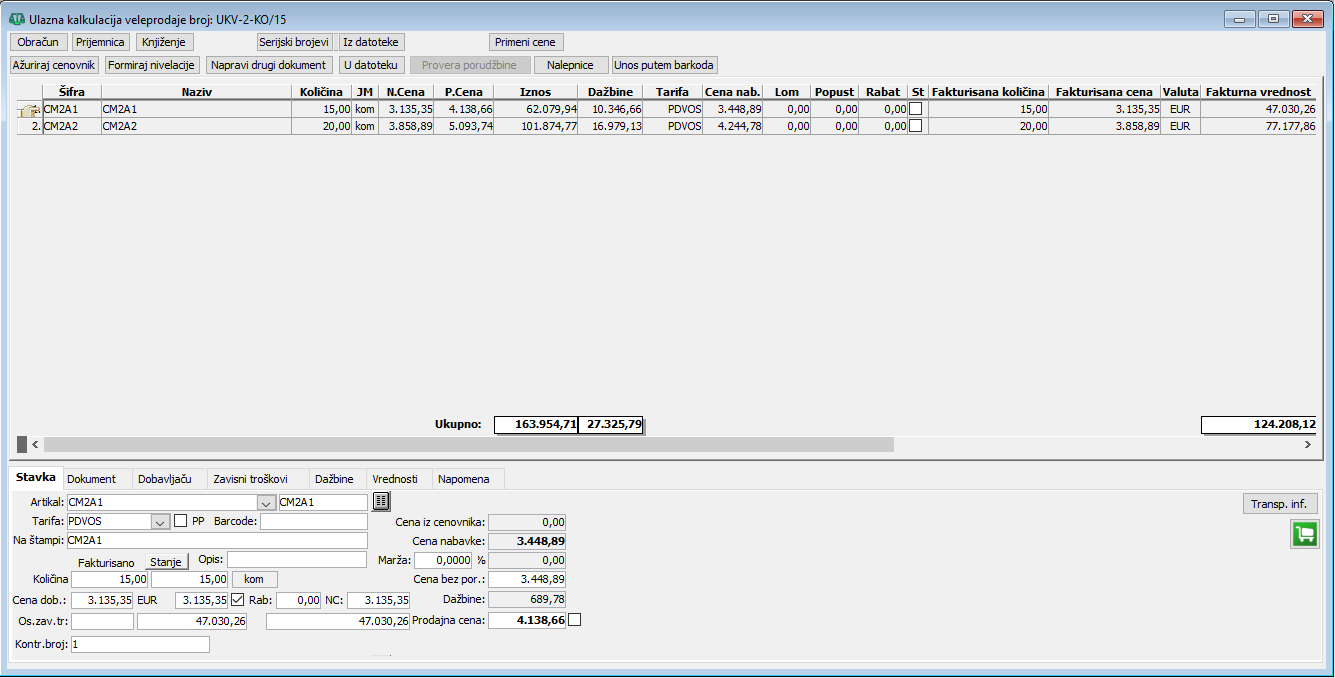The image size is (1335, 678).
Task: Click into the Barcode input field
Action: tap(313, 521)
